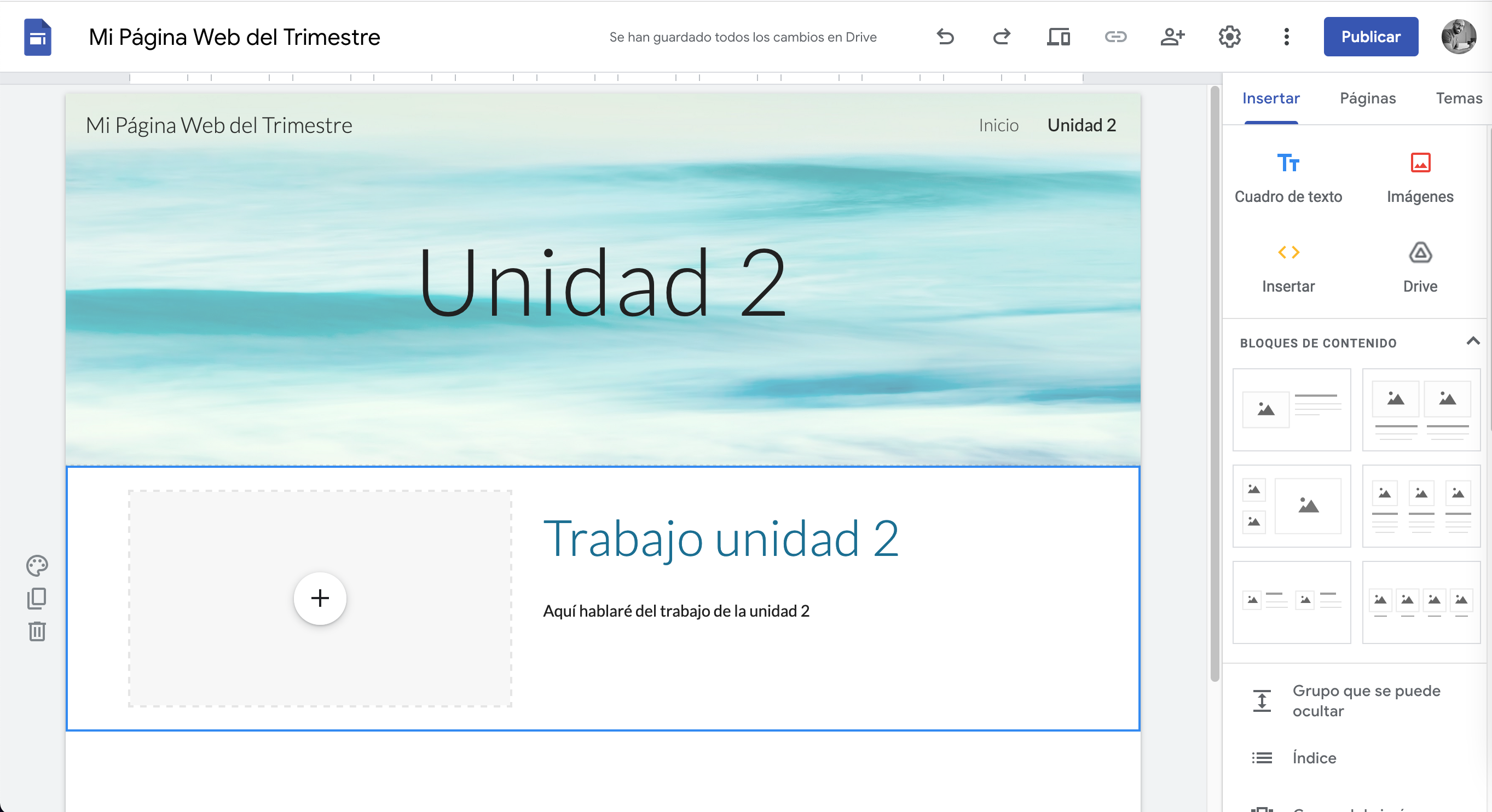Delete the section with trash icon
The height and width of the screenshot is (812, 1492).
tap(37, 631)
